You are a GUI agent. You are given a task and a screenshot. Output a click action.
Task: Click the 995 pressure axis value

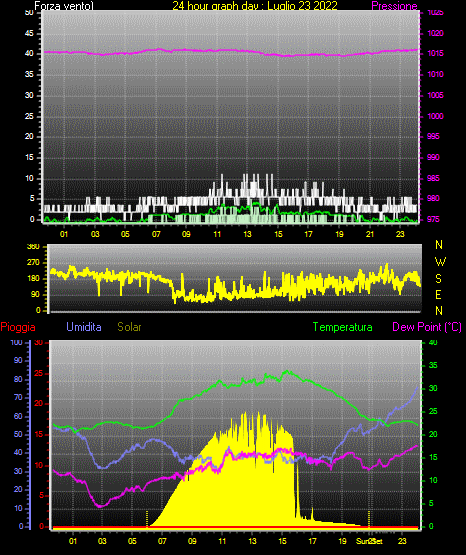[x=433, y=136]
